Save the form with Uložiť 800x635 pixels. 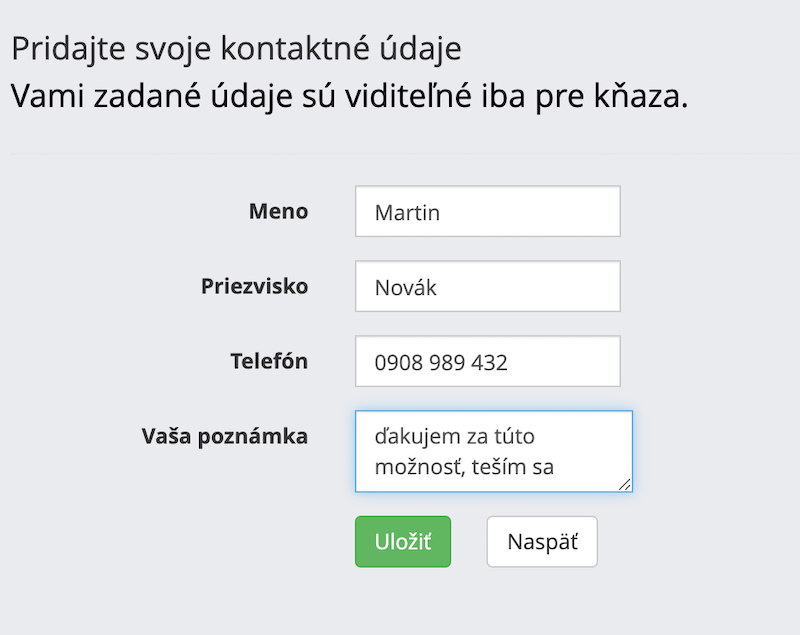click(403, 542)
